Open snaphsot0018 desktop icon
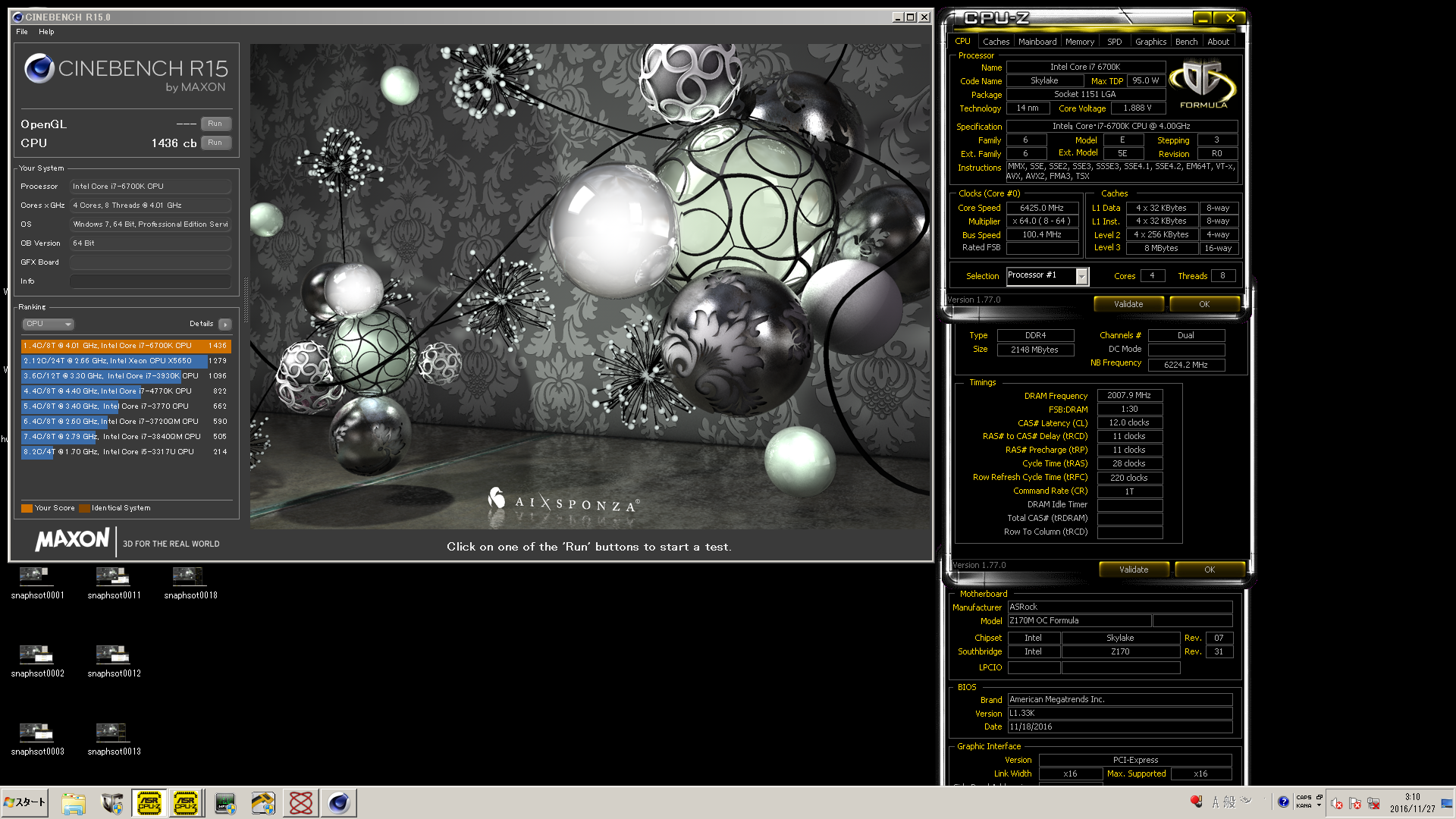This screenshot has height=819, width=1456. (x=190, y=583)
